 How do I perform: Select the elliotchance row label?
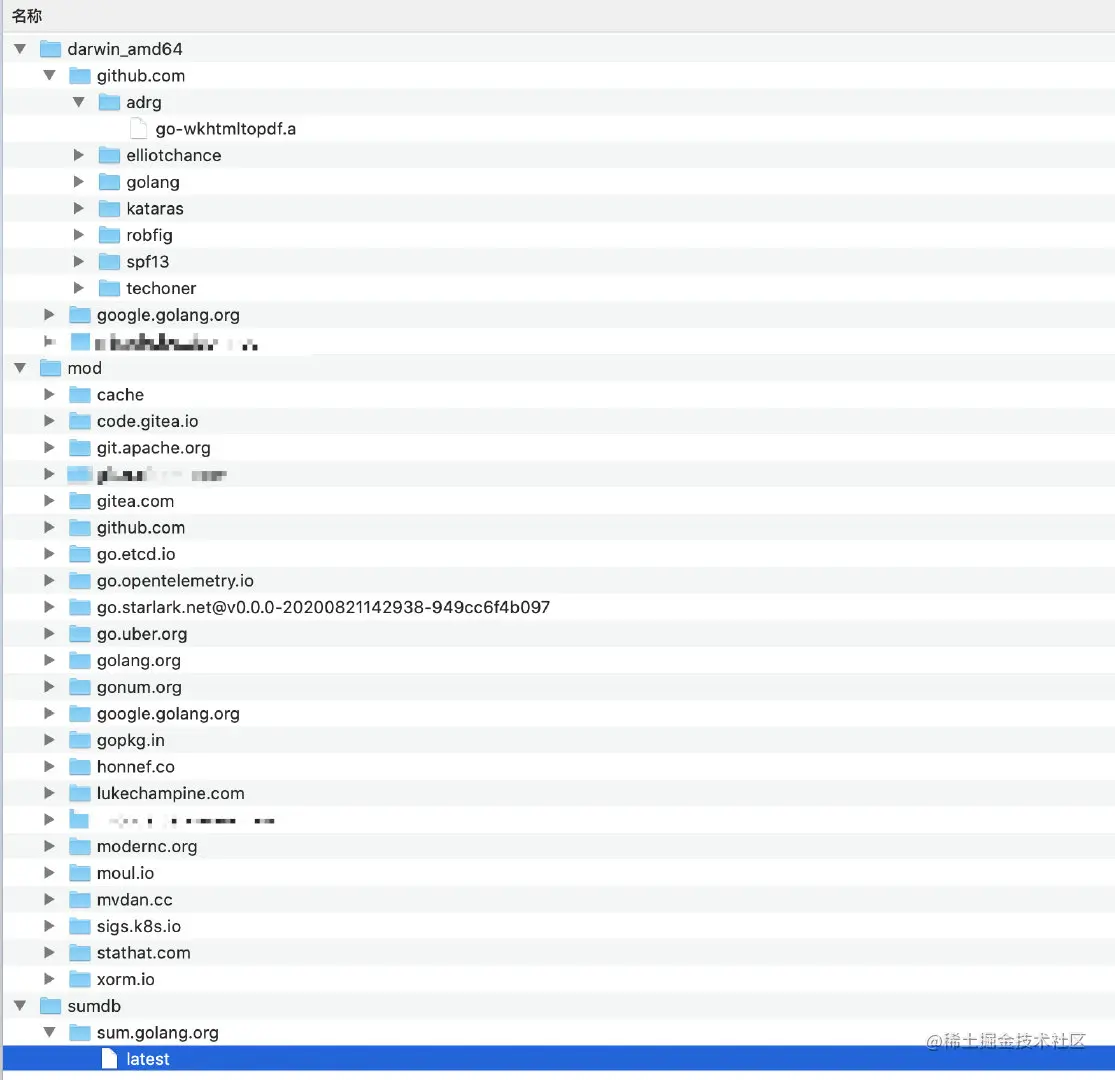click(x=174, y=155)
